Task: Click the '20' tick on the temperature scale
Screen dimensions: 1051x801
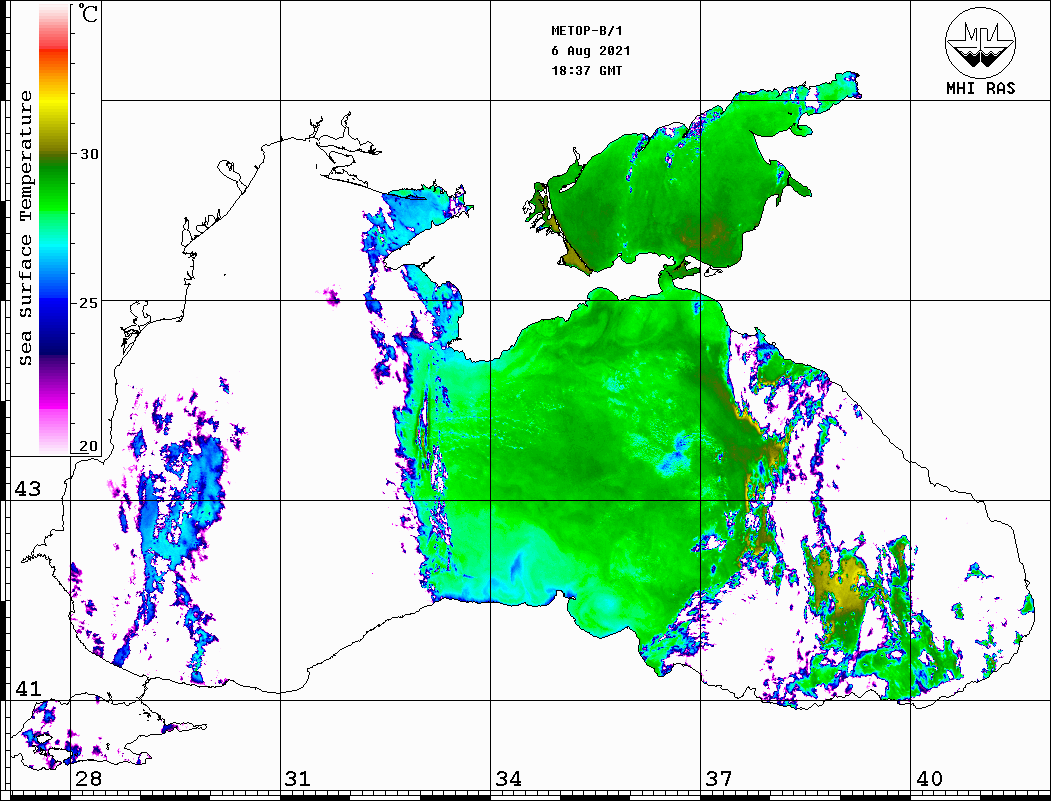Action: pos(89,446)
